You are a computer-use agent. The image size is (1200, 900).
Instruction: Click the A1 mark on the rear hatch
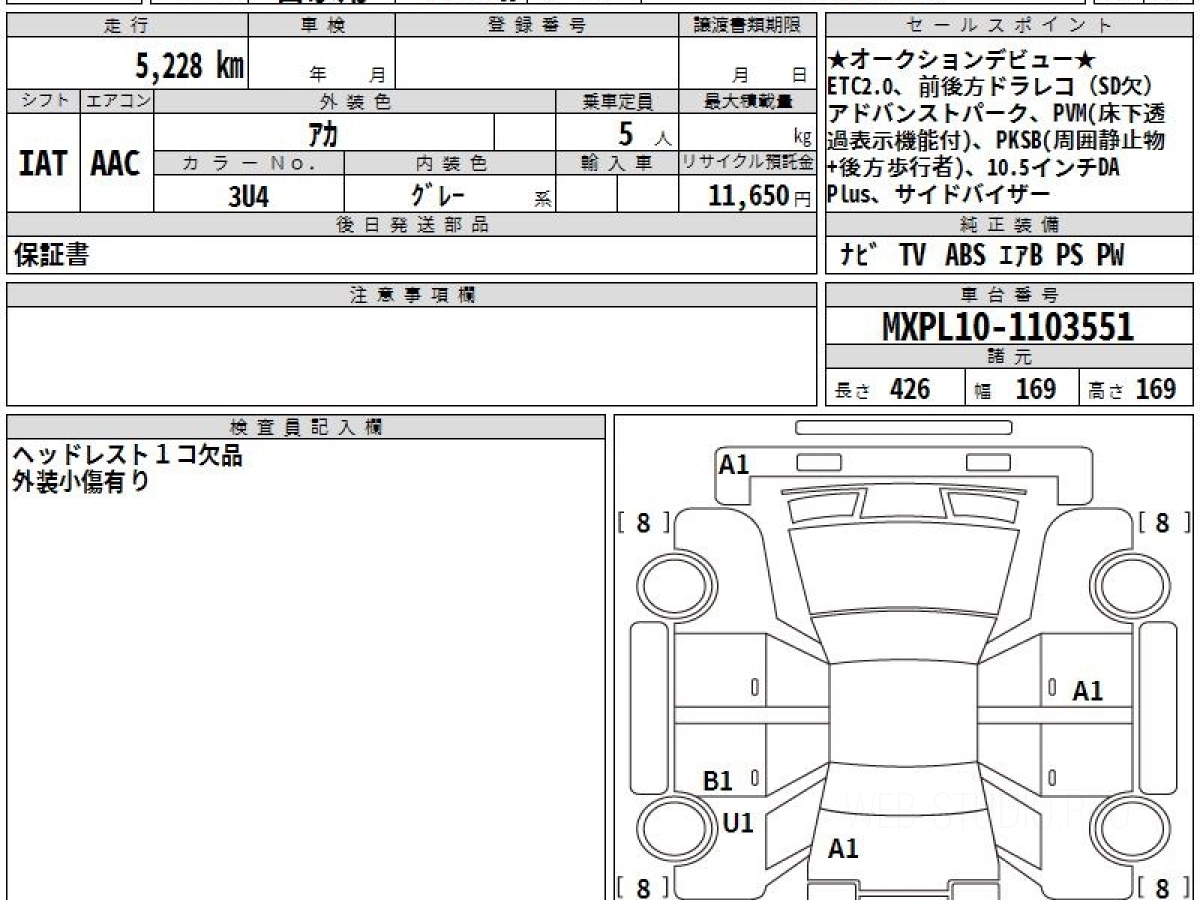(843, 849)
